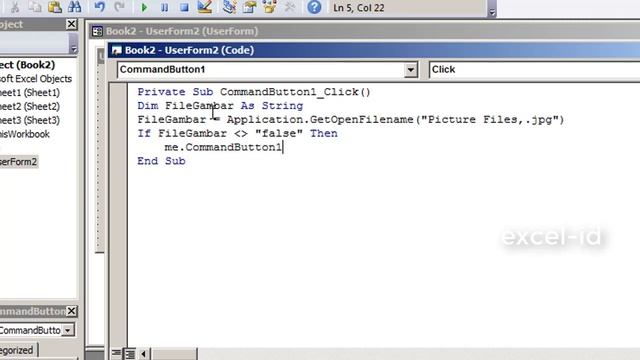Pause execution with the Break button
Viewport: 640px width, 360px height.
point(164,7)
